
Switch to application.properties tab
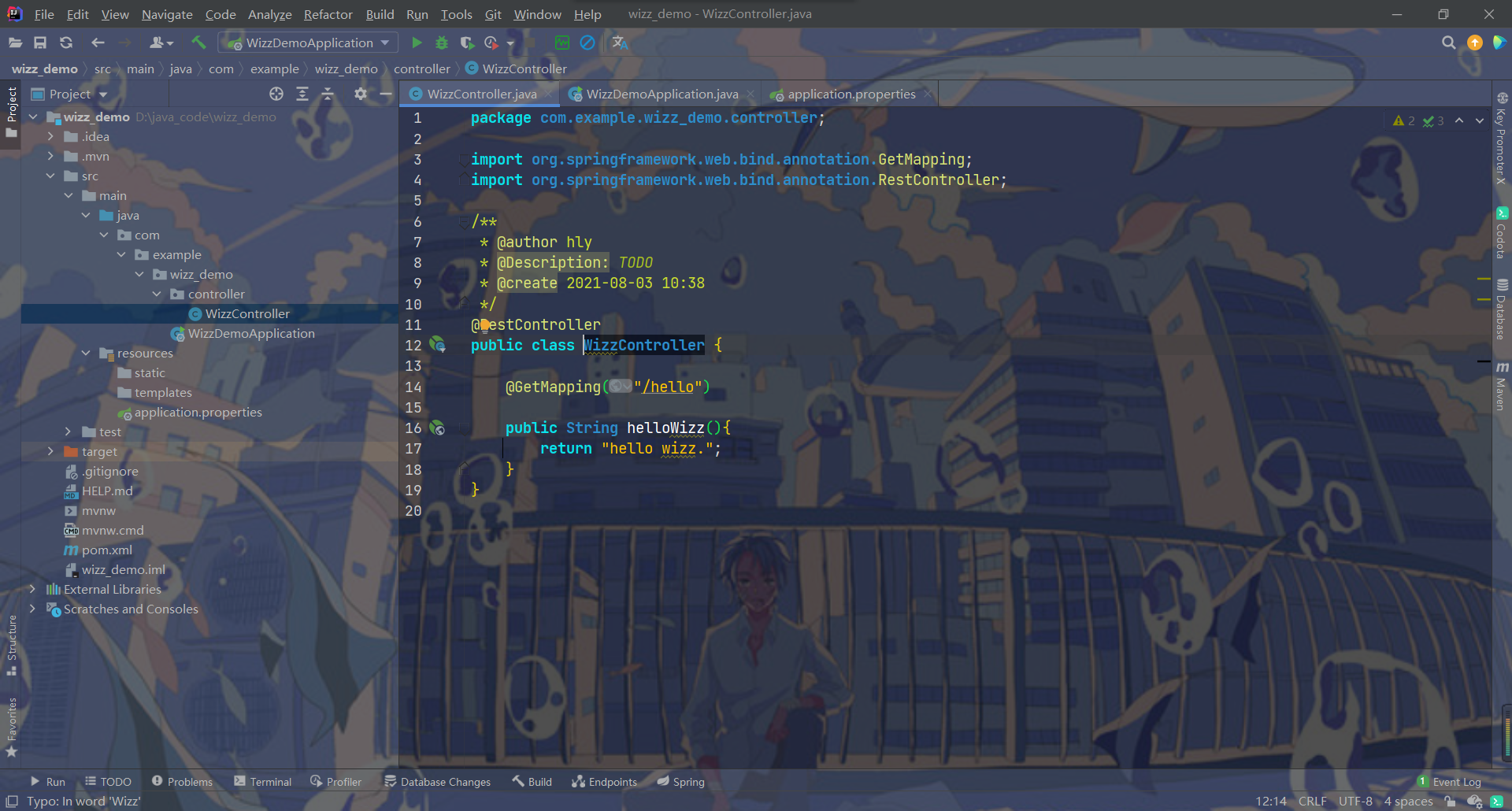pos(850,94)
